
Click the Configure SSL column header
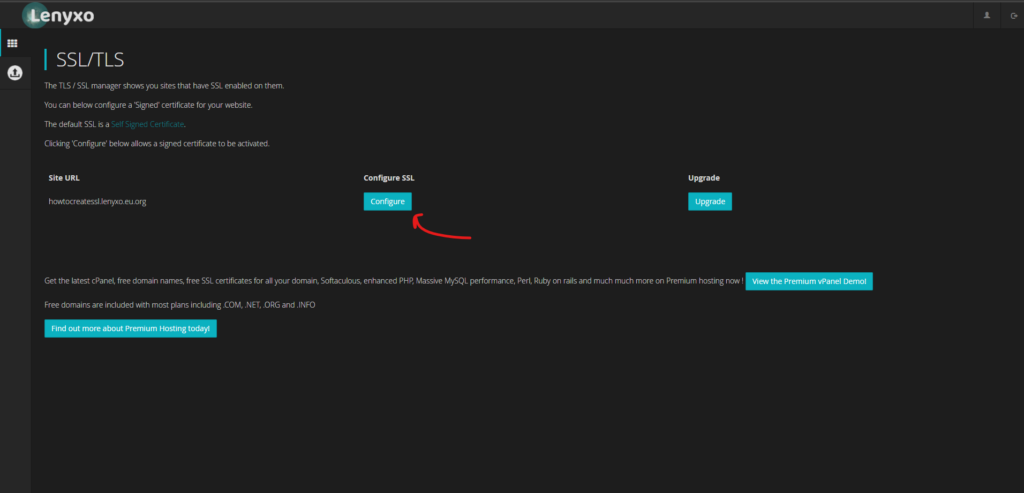389,178
